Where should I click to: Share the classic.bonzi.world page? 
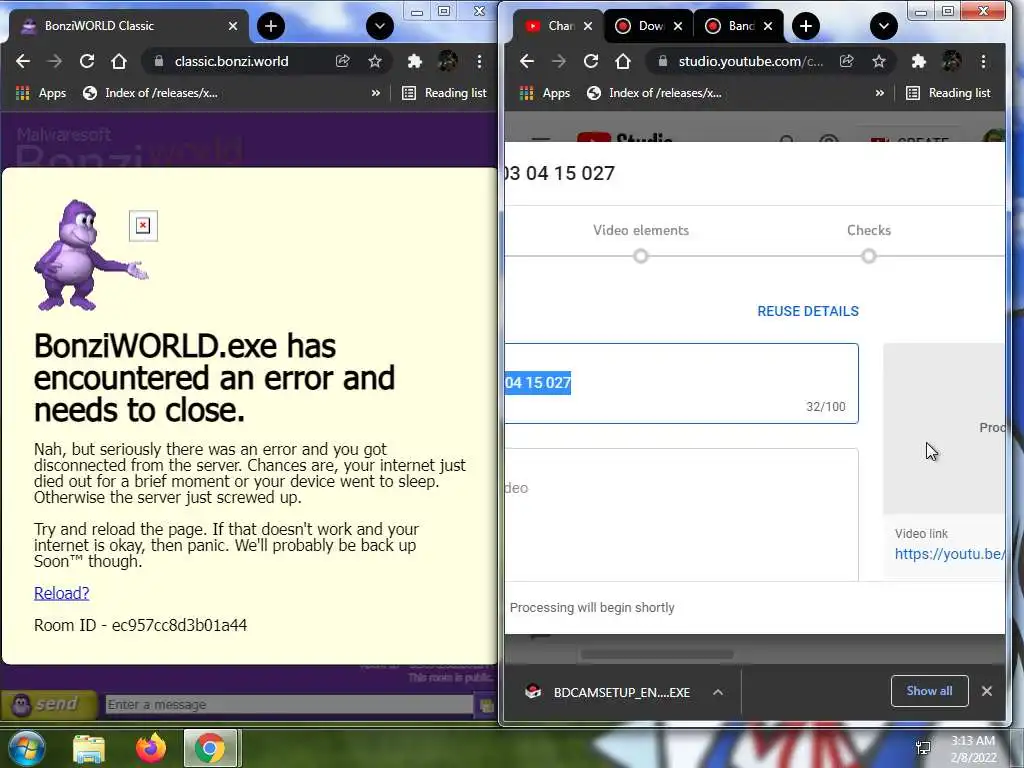(x=343, y=61)
